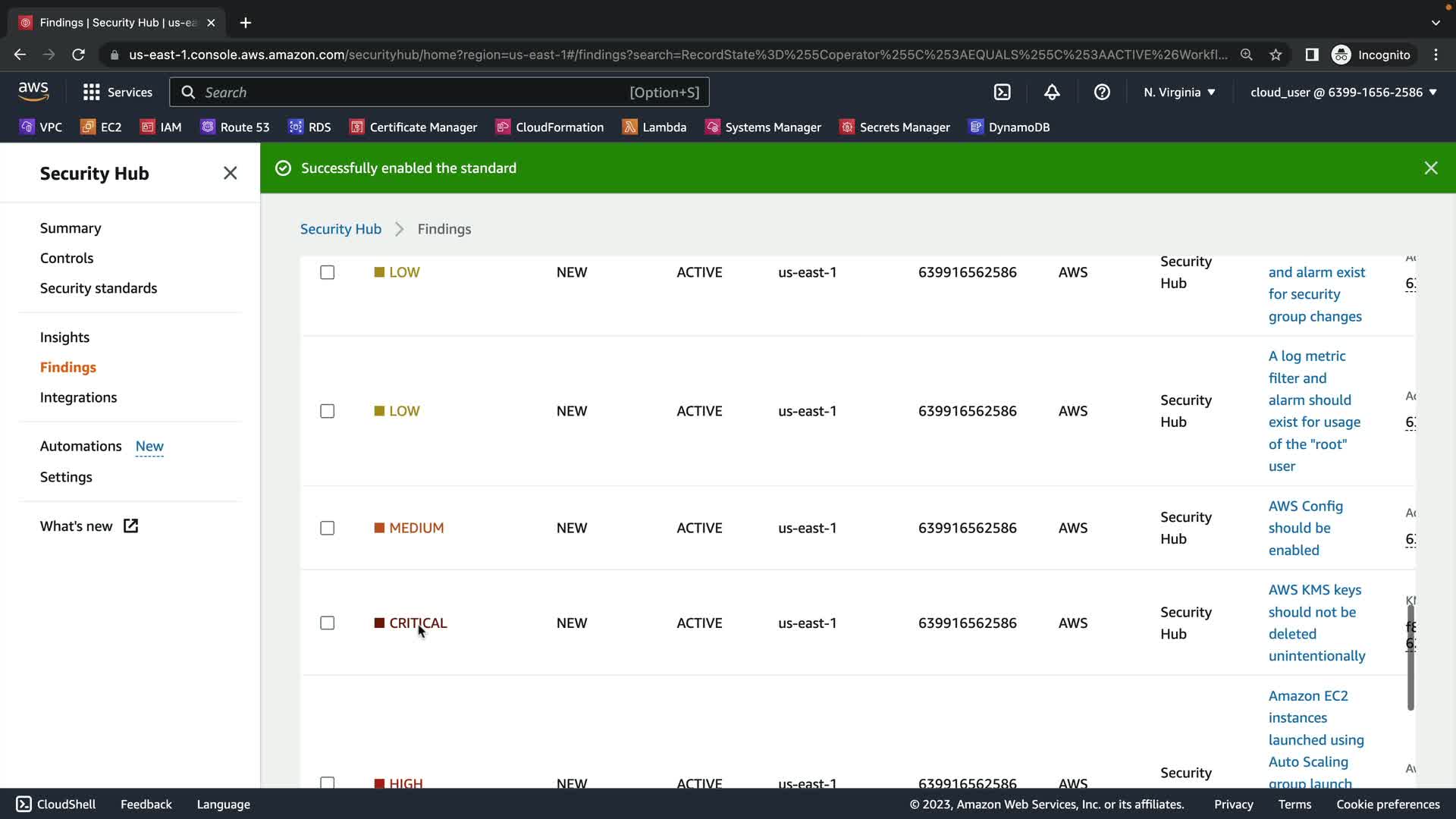Viewport: 1456px width, 819px height.
Task: Click the AWS logo home icon
Action: [x=33, y=92]
